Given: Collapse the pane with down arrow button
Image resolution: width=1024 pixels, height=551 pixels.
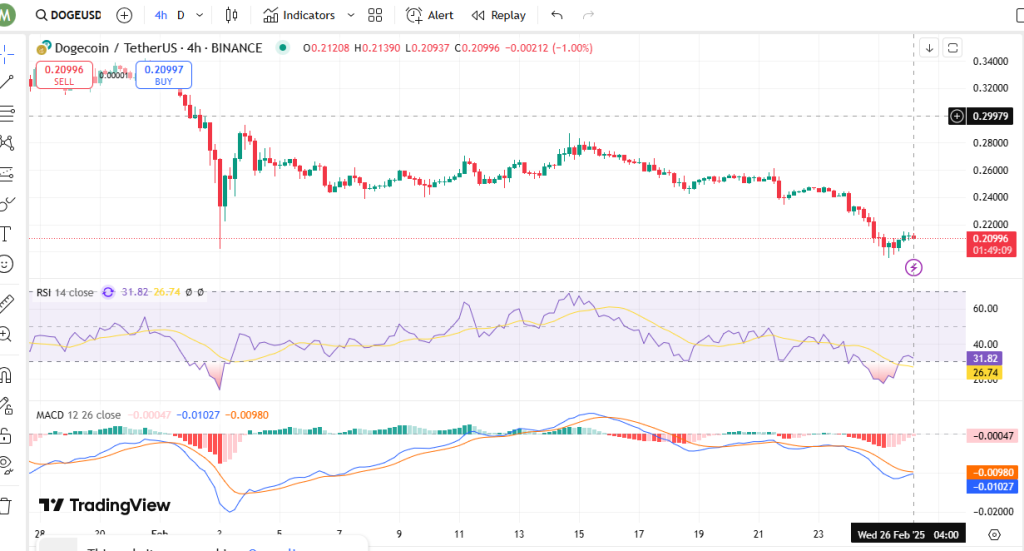Looking at the screenshot, I should pyautogui.click(x=929, y=48).
